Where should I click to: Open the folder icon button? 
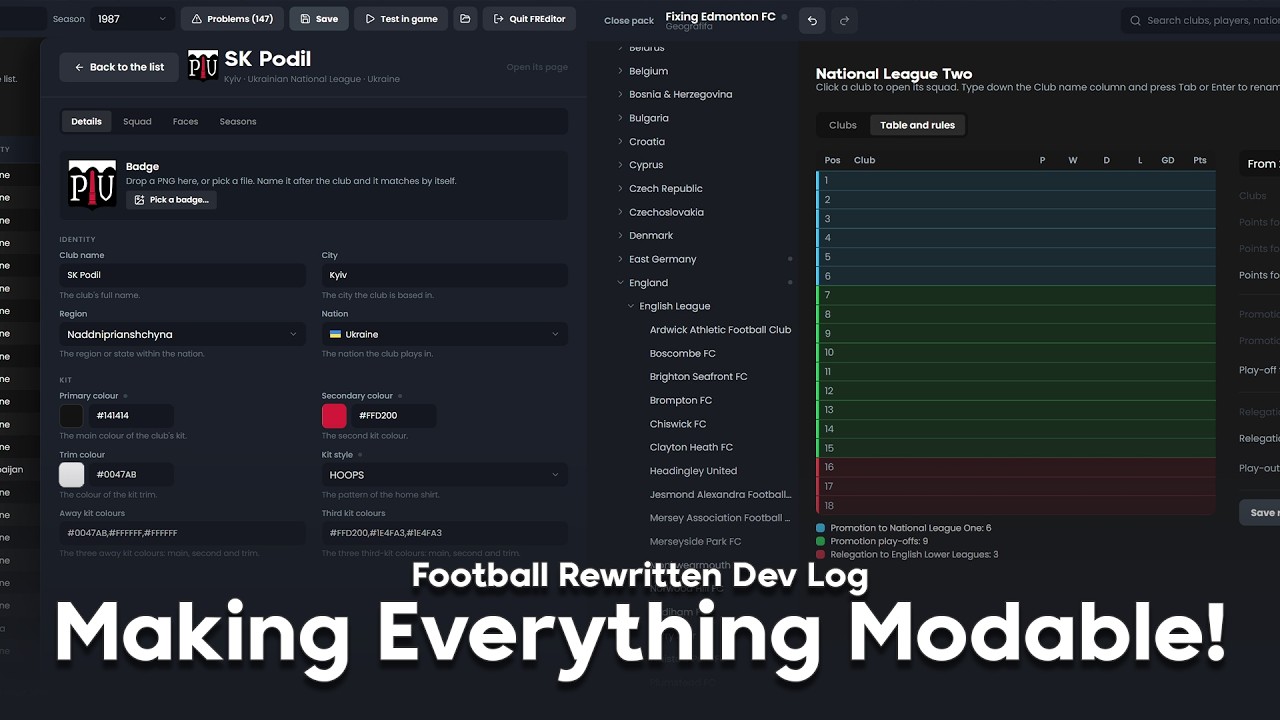(x=465, y=19)
